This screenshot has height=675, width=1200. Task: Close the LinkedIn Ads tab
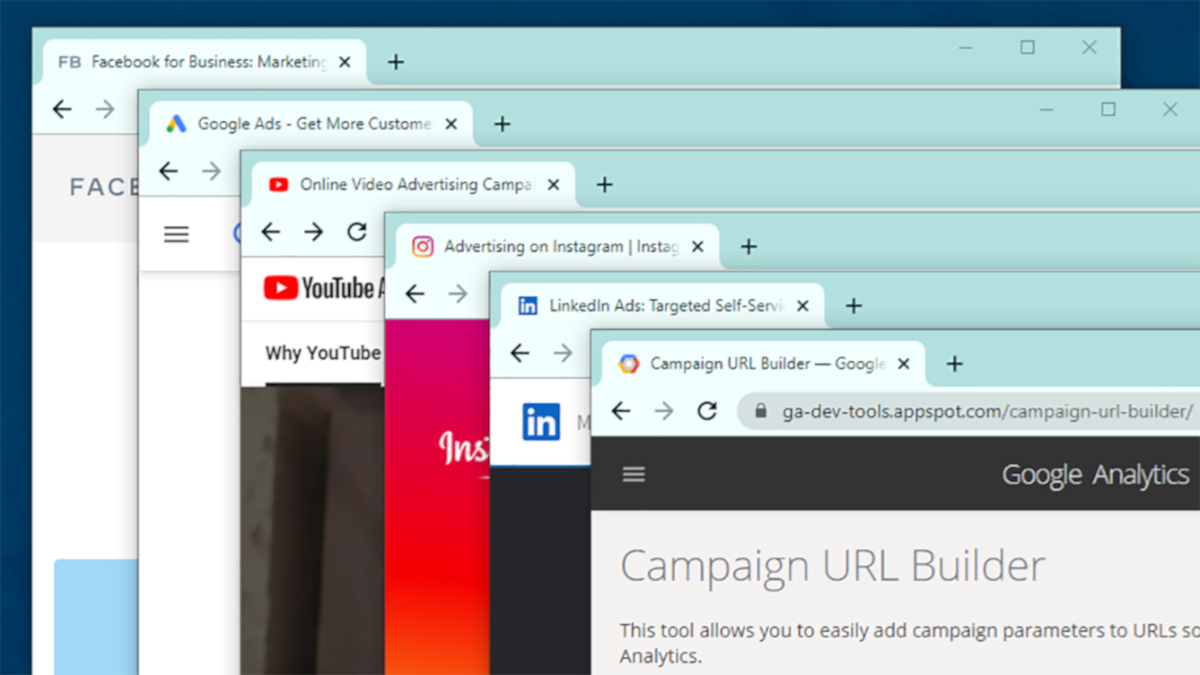pos(802,306)
